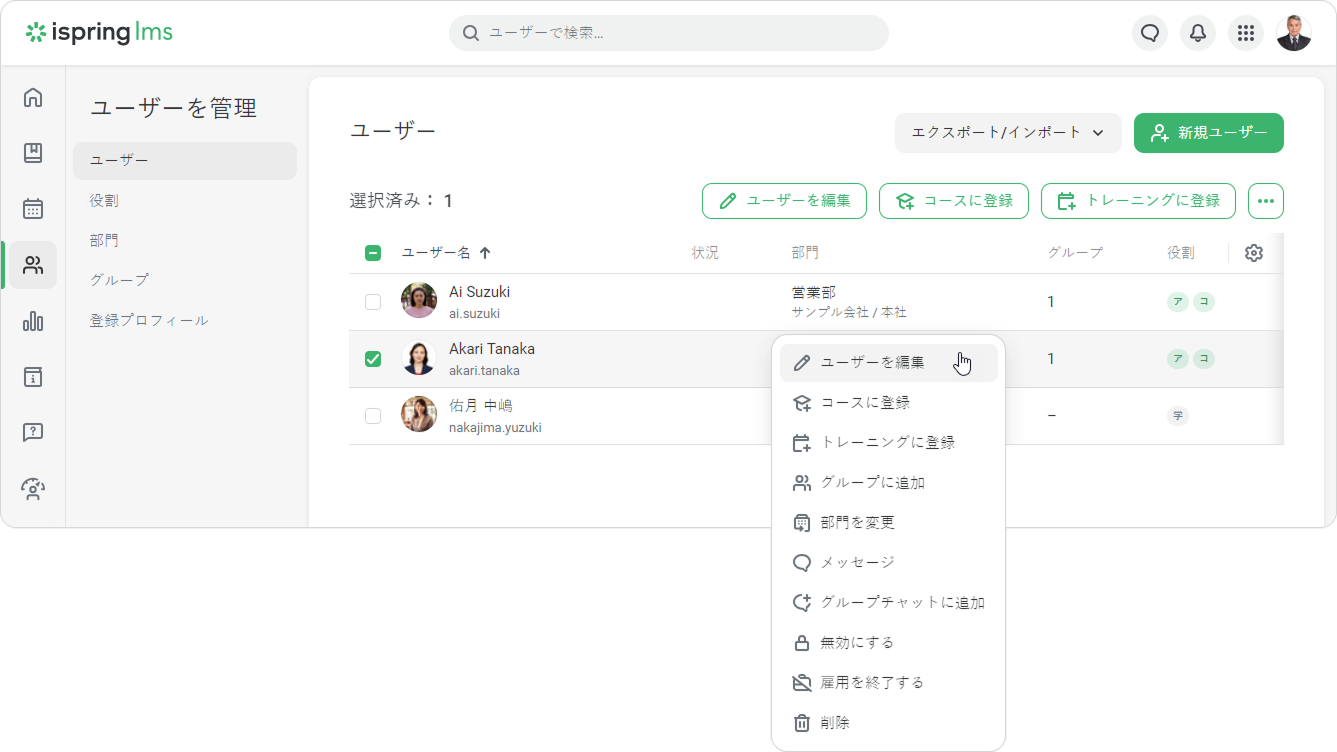Select 部門を変更 from context menu
This screenshot has height=752, width=1337.
pos(857,523)
